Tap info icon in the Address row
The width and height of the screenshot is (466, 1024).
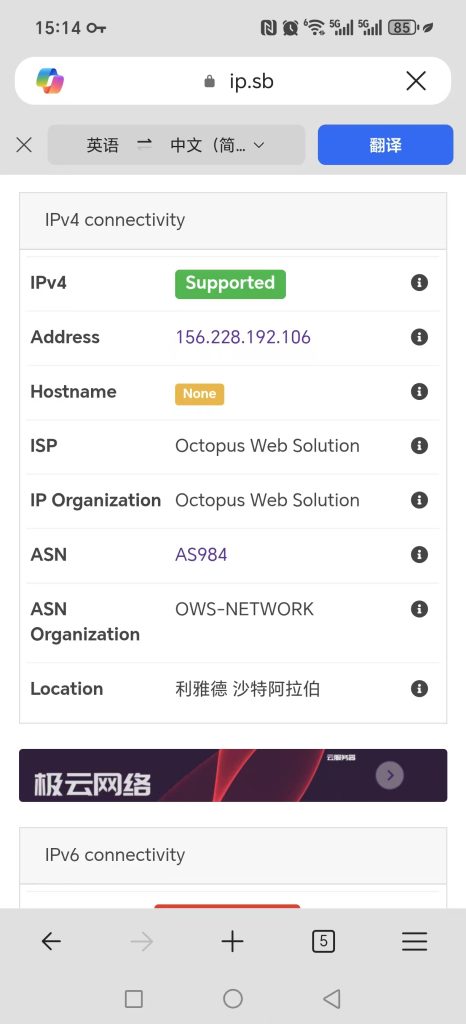(419, 337)
